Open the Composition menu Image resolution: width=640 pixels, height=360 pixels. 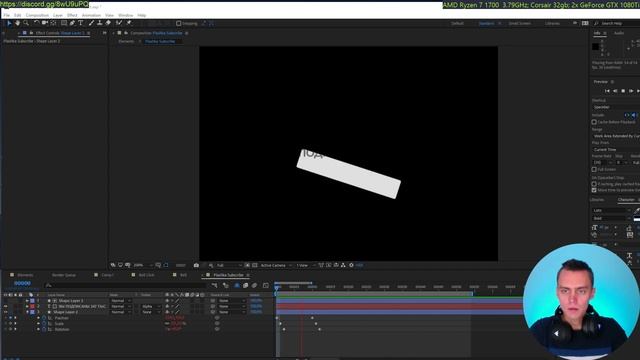pos(37,15)
